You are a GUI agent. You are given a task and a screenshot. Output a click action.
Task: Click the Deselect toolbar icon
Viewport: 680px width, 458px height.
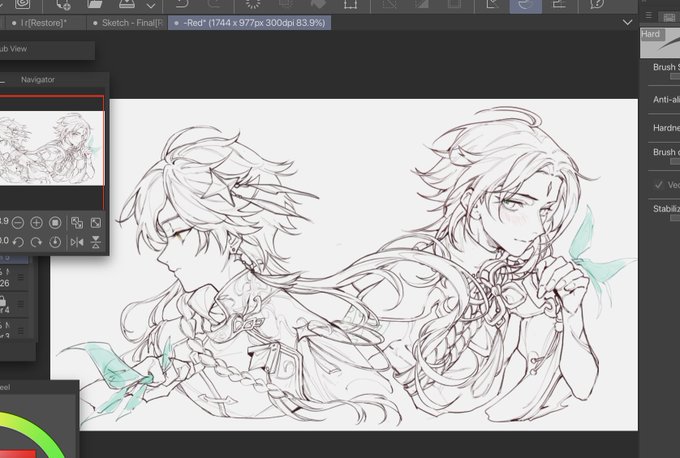click(x=389, y=4)
